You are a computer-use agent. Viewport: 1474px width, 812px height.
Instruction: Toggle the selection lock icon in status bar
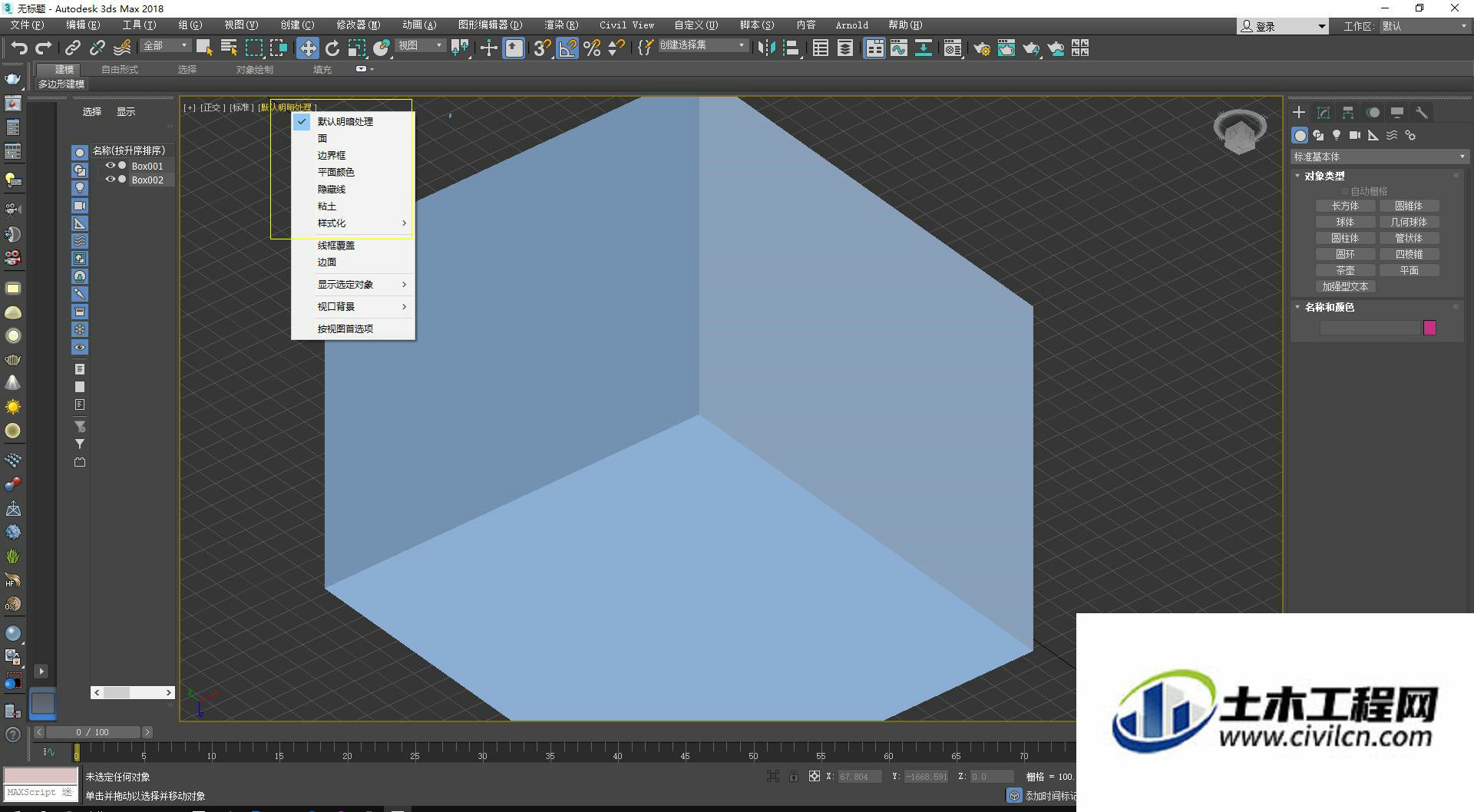[x=794, y=777]
